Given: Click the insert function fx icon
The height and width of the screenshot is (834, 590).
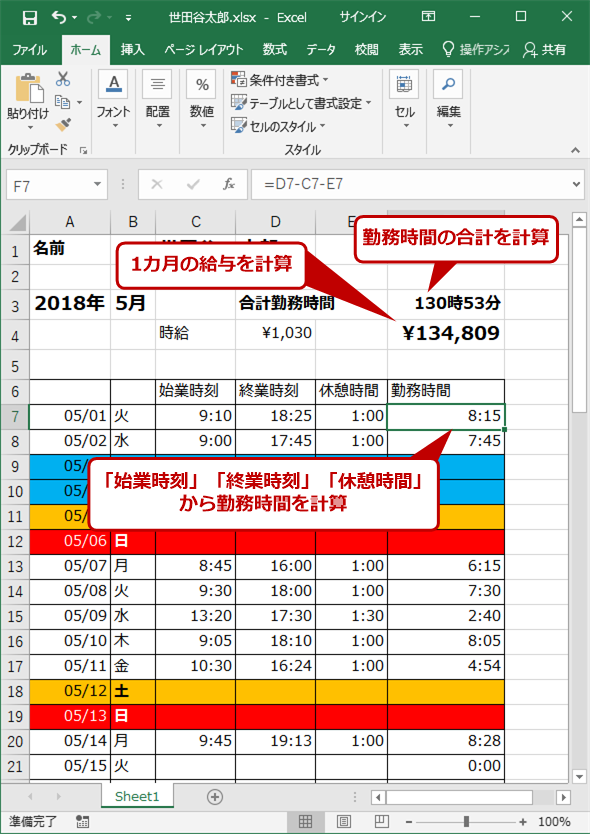Looking at the screenshot, I should (x=229, y=185).
